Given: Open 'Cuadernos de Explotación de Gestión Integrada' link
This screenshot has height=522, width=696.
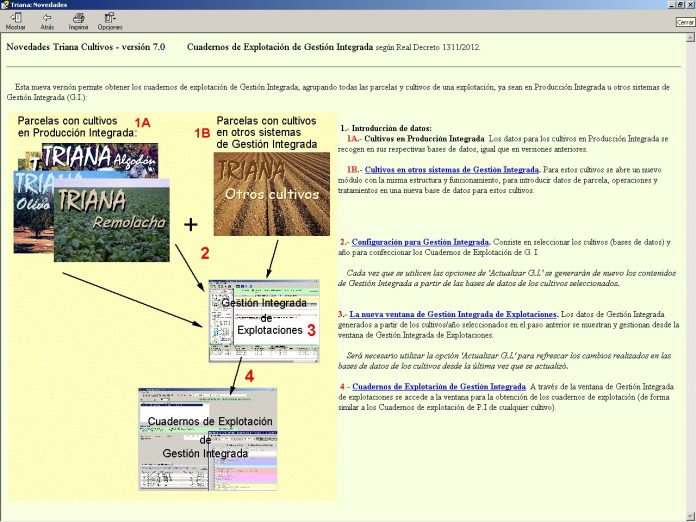Looking at the screenshot, I should pos(438,386).
